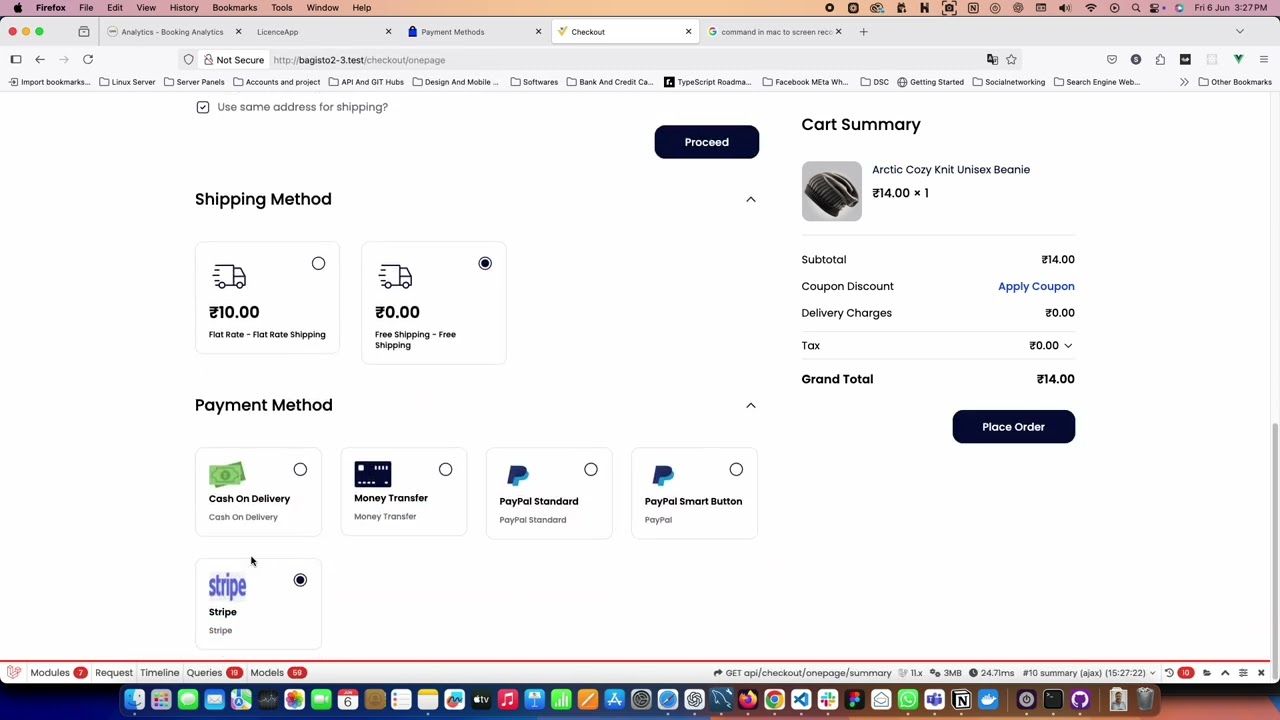Toggle the Firefox sidebar icon
The width and height of the screenshot is (1280, 720).
pyautogui.click(x=16, y=60)
